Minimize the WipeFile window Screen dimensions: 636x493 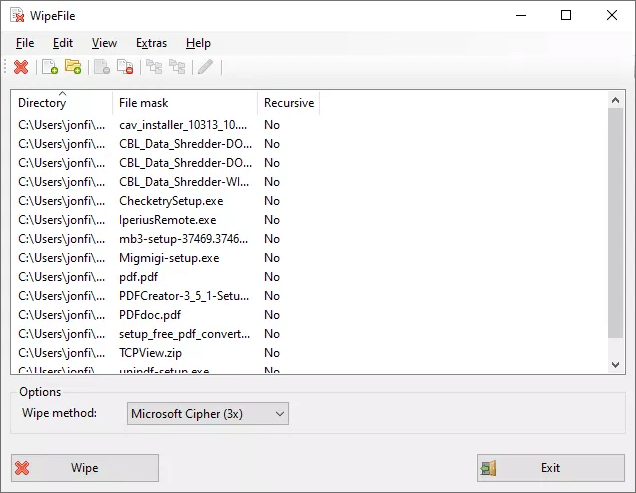tap(521, 15)
